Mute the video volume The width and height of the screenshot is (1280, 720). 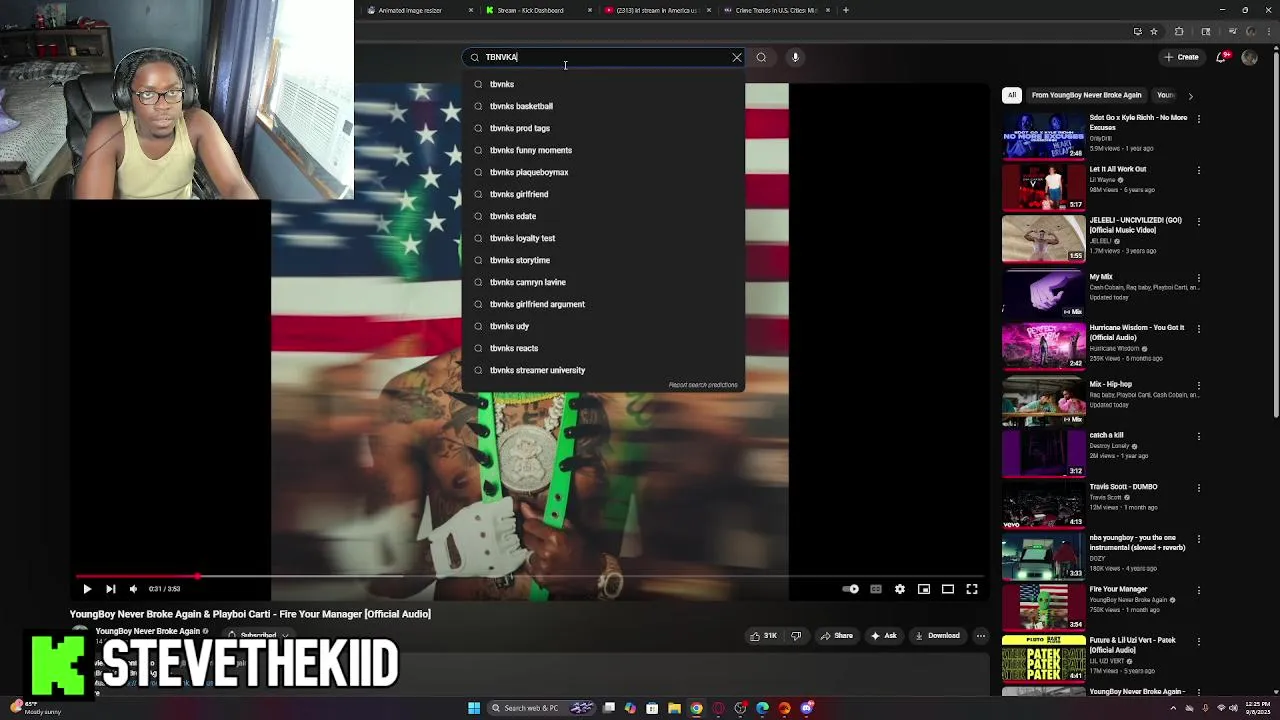(x=133, y=589)
